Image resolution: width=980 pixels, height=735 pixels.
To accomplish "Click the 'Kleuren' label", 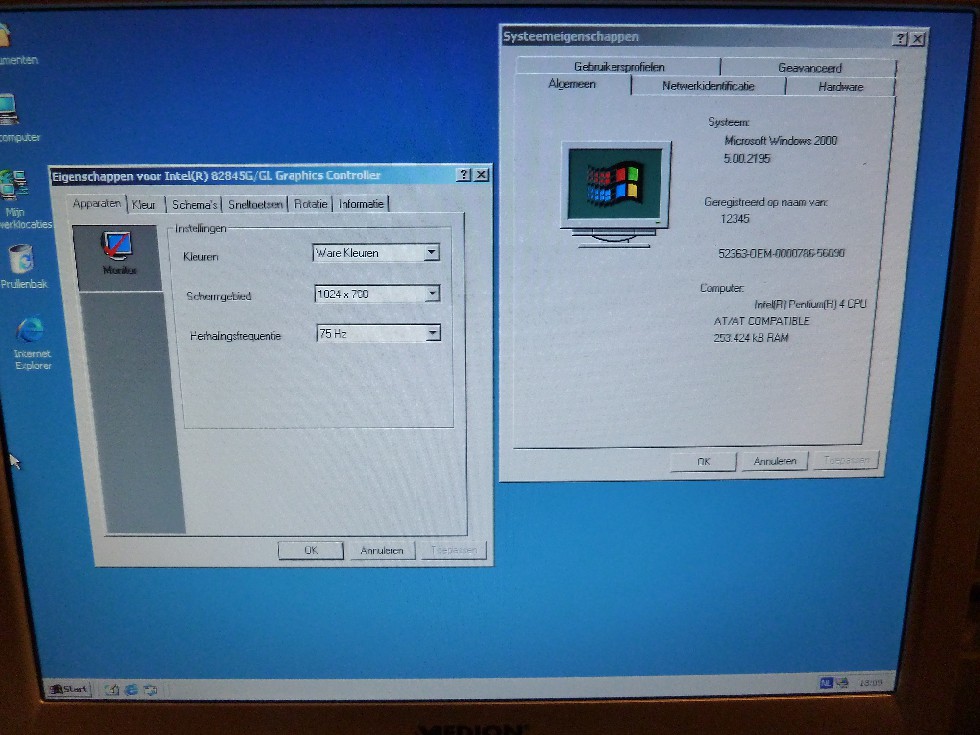I will click(x=200, y=256).
